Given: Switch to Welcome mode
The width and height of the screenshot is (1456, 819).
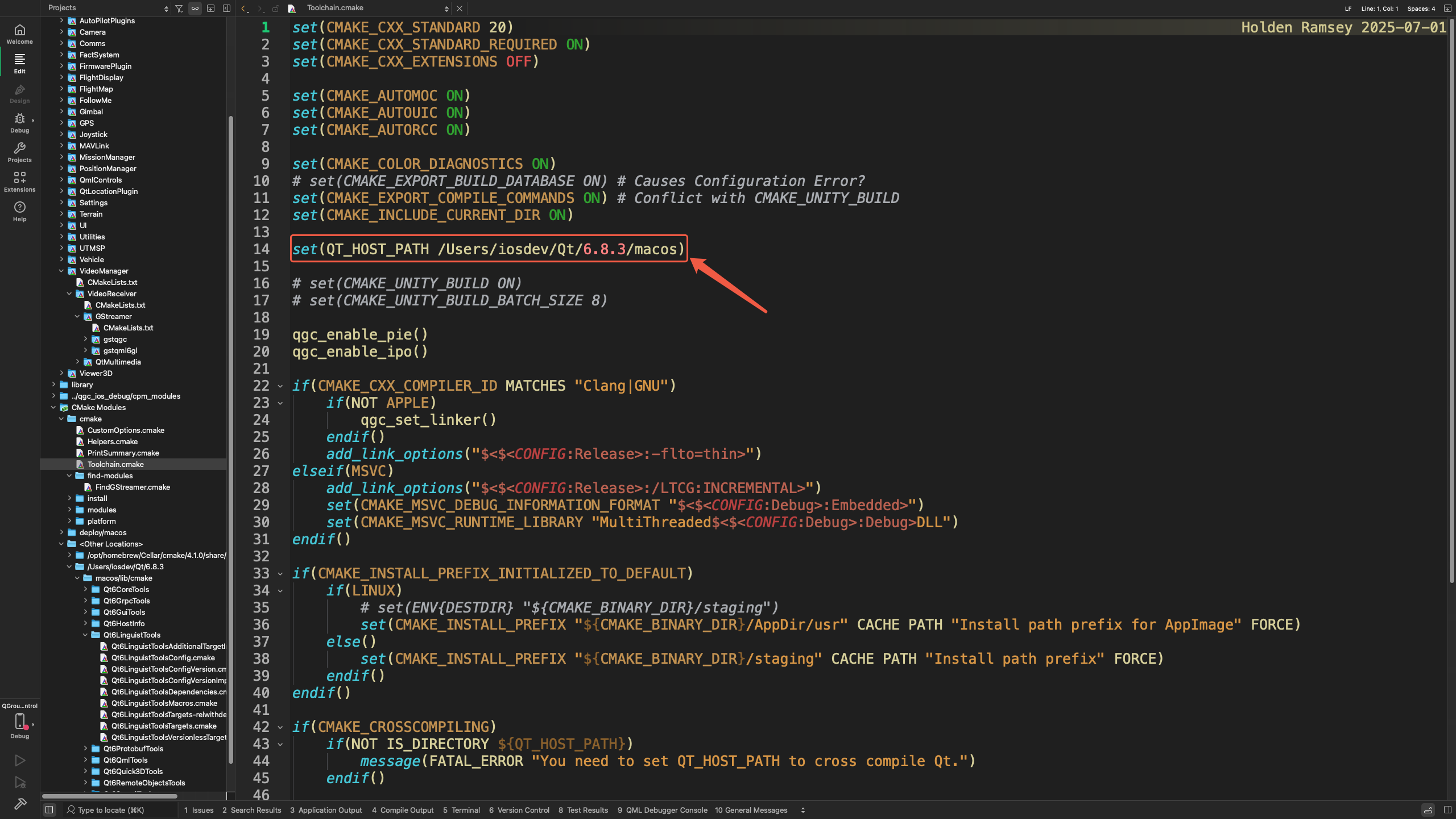Looking at the screenshot, I should [x=20, y=34].
